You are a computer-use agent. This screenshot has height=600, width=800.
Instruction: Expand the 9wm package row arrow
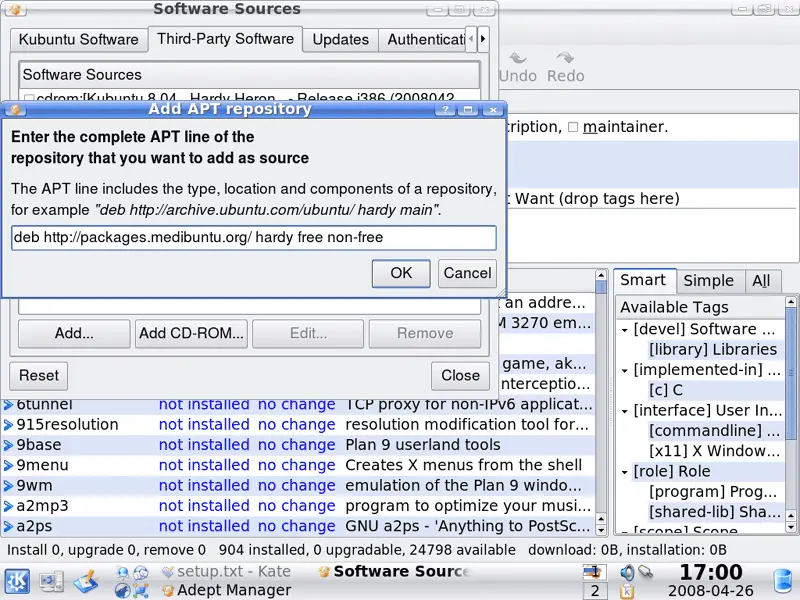(8, 485)
